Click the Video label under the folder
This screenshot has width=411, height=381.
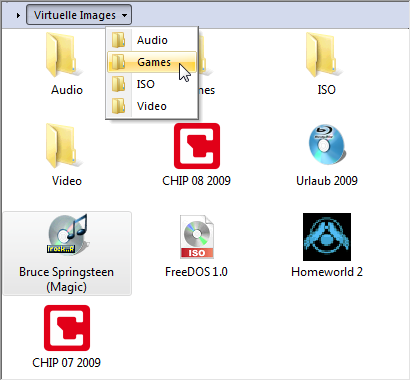pos(67,181)
